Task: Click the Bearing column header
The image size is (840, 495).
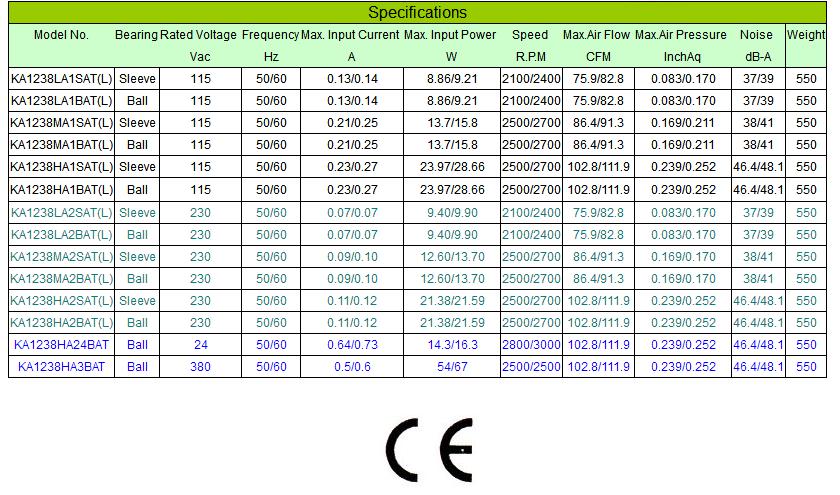Action: pos(136,34)
